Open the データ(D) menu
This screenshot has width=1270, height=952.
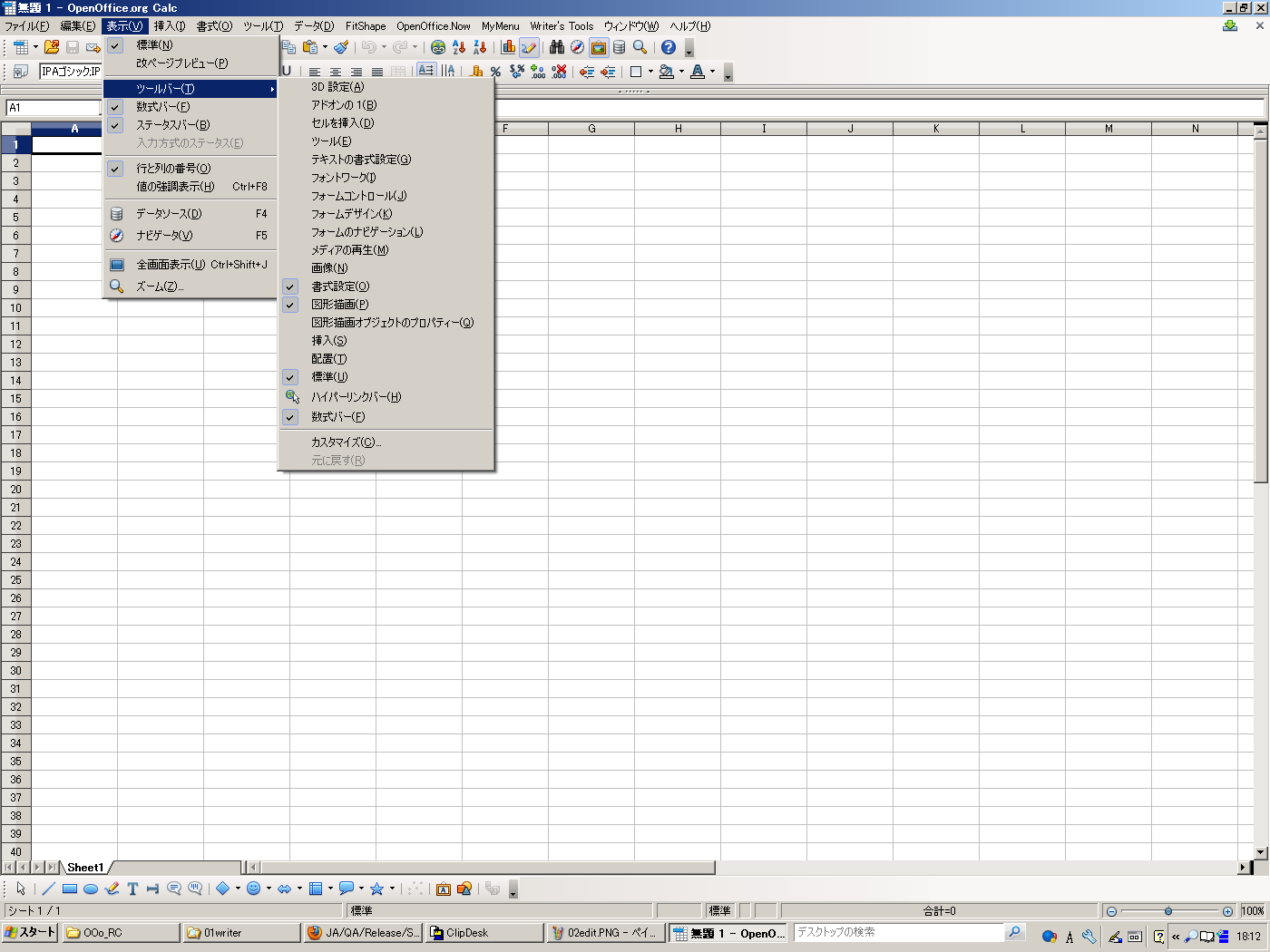click(314, 26)
